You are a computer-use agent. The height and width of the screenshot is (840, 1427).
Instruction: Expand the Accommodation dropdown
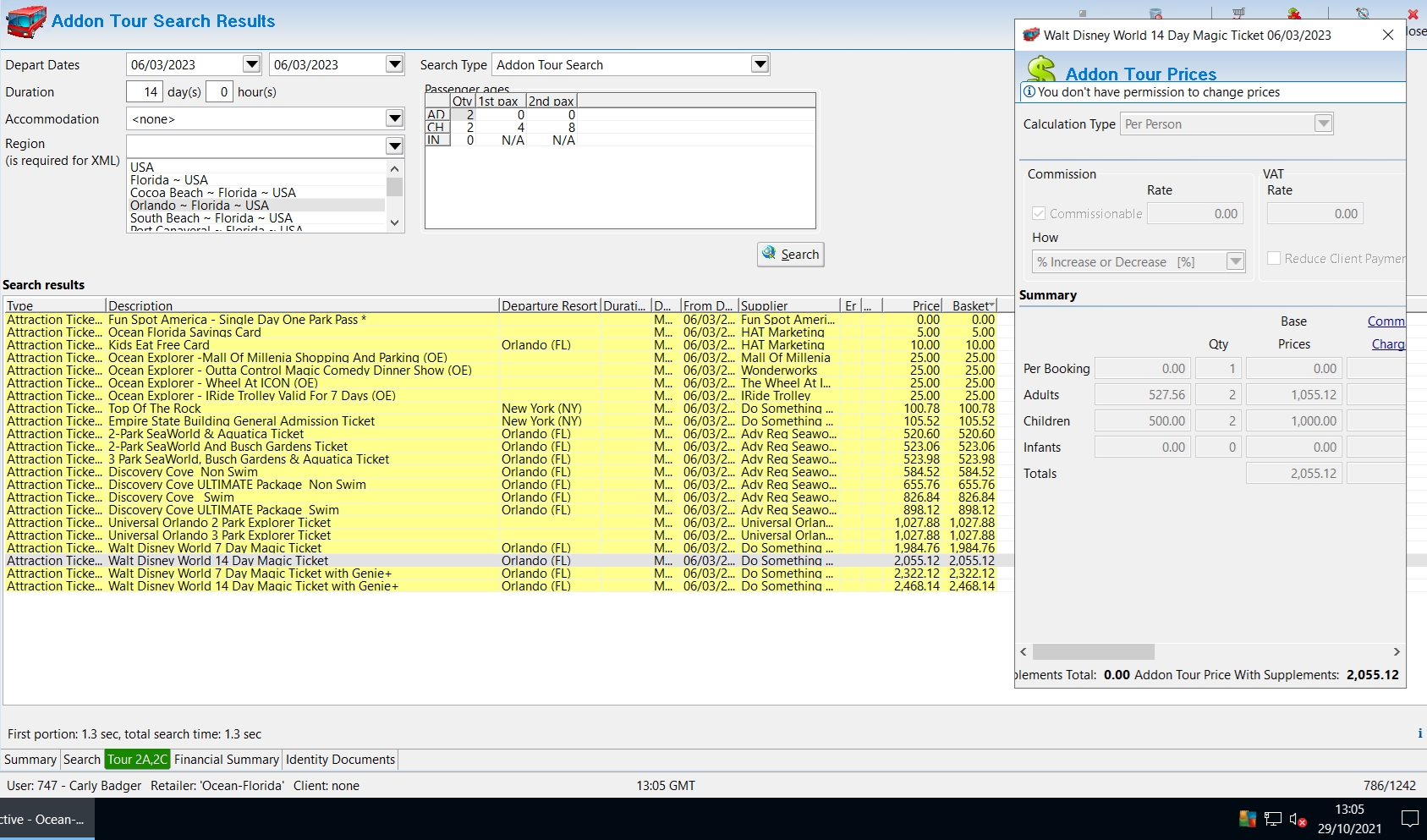pos(394,119)
